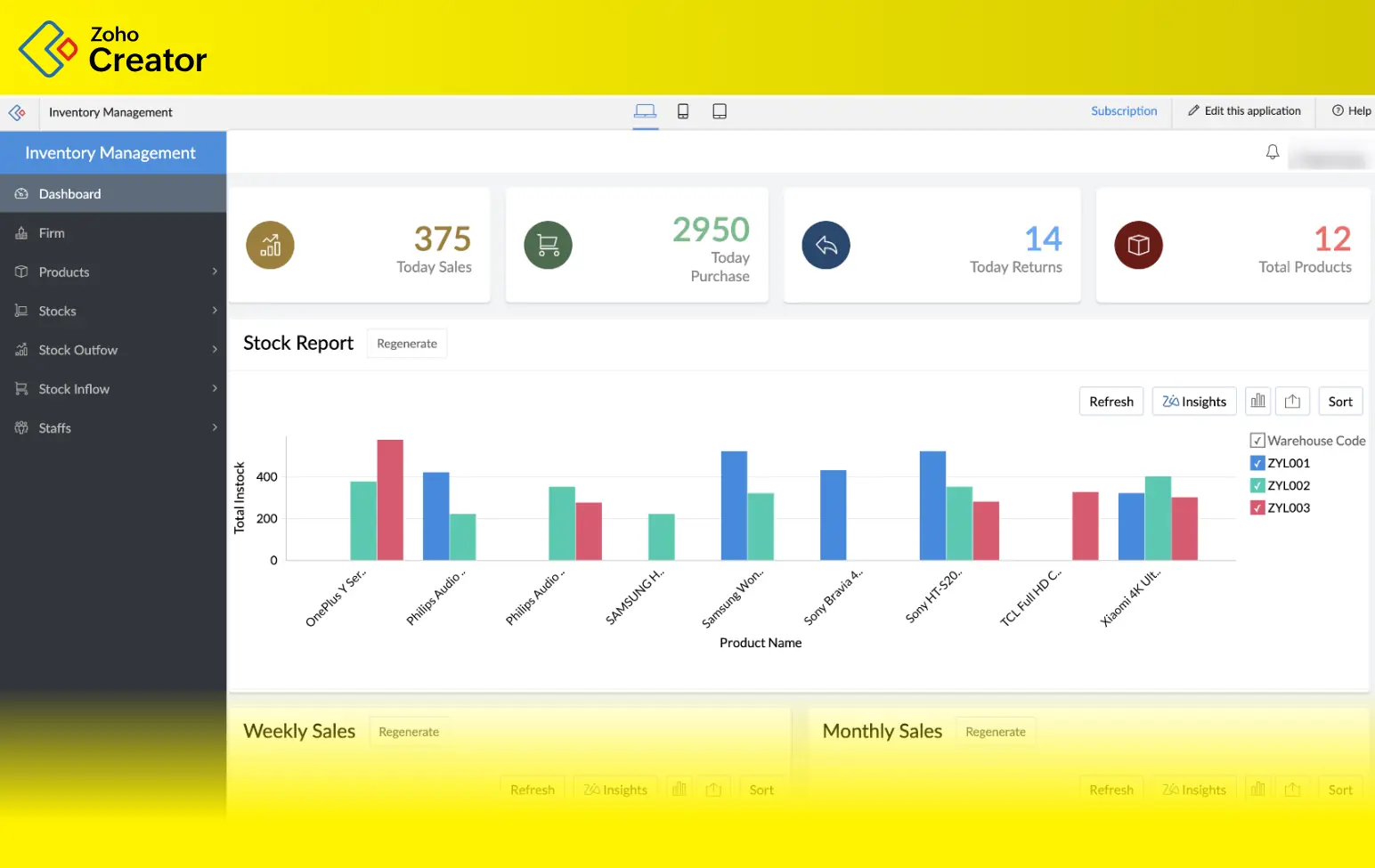
Task: Click the Today Returns arrow icon
Action: (826, 245)
